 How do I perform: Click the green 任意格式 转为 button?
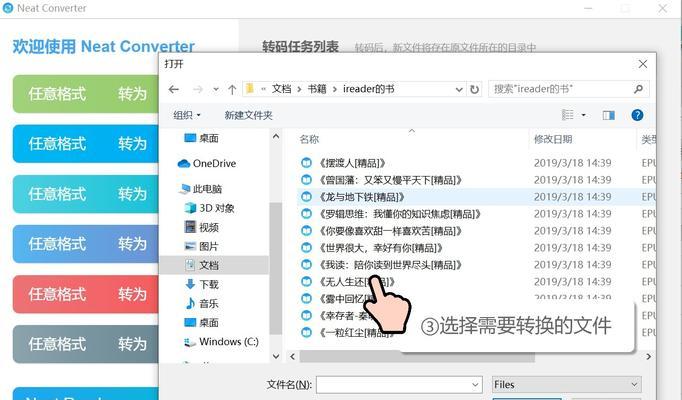click(x=86, y=93)
